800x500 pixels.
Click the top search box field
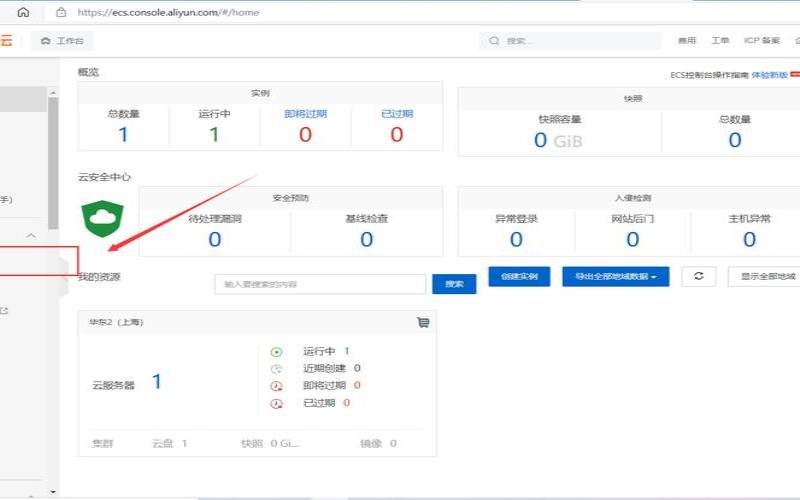click(x=570, y=41)
